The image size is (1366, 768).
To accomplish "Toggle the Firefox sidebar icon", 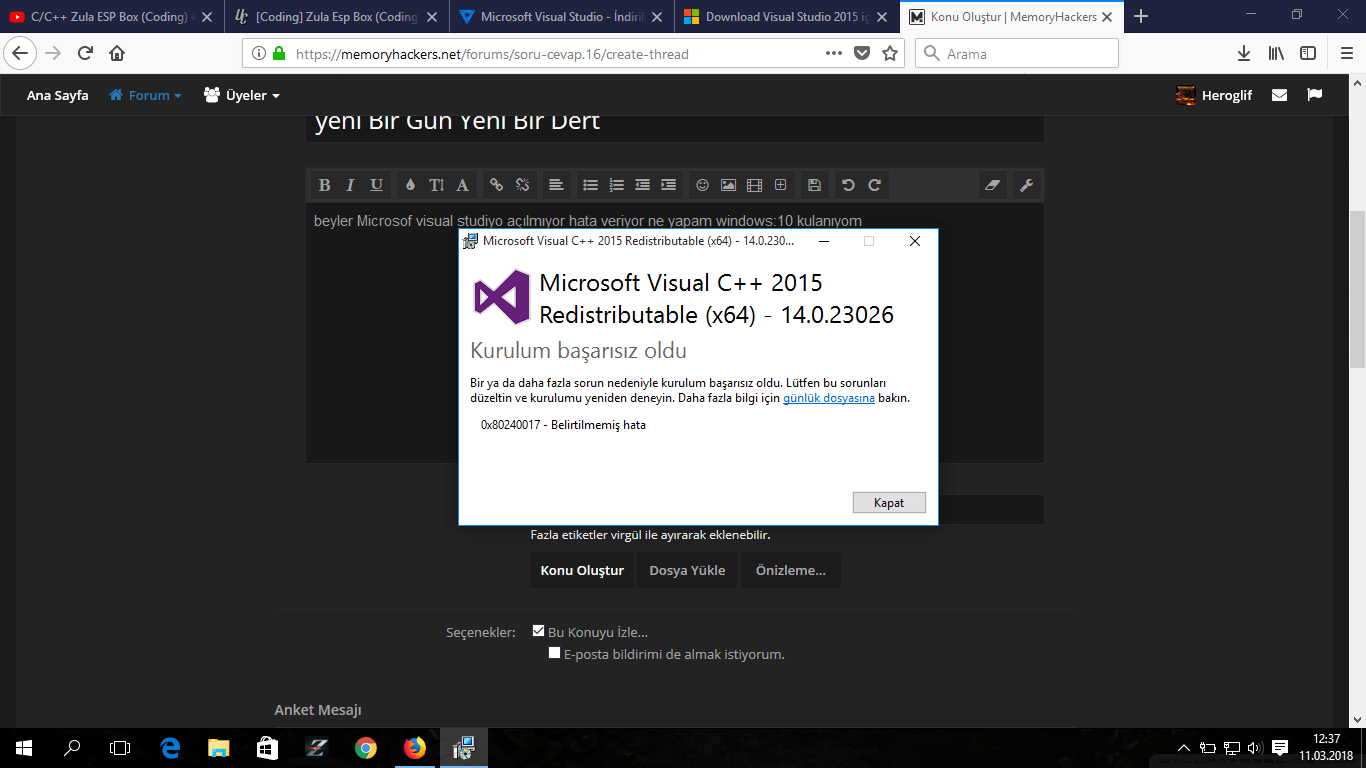I will tap(1308, 54).
